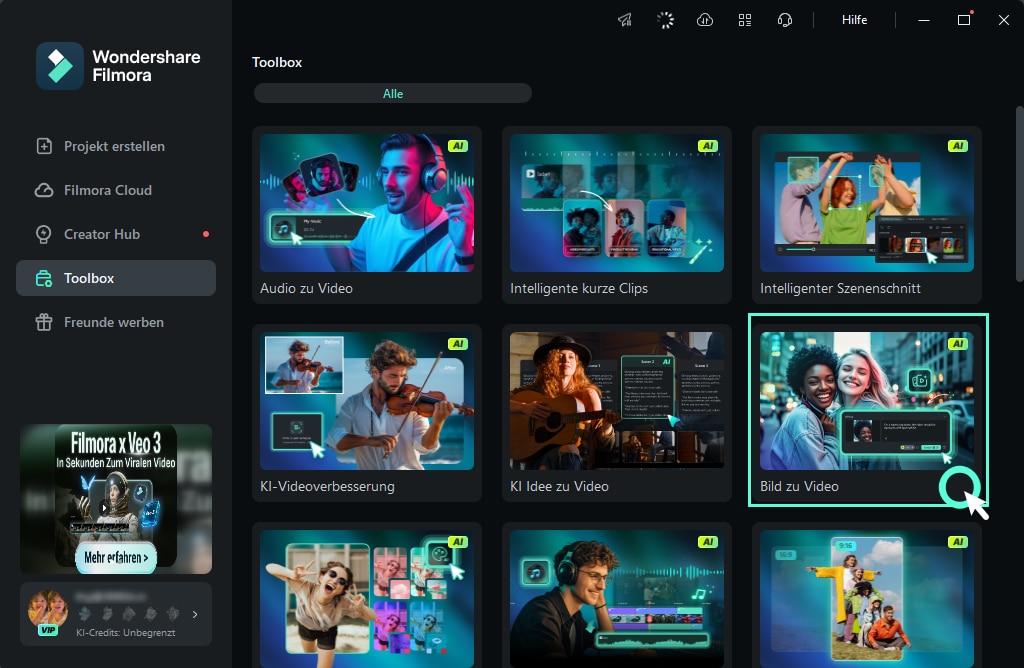Click the vertical scrollbar of Toolbox
The width and height of the screenshot is (1024, 668).
(1019, 194)
